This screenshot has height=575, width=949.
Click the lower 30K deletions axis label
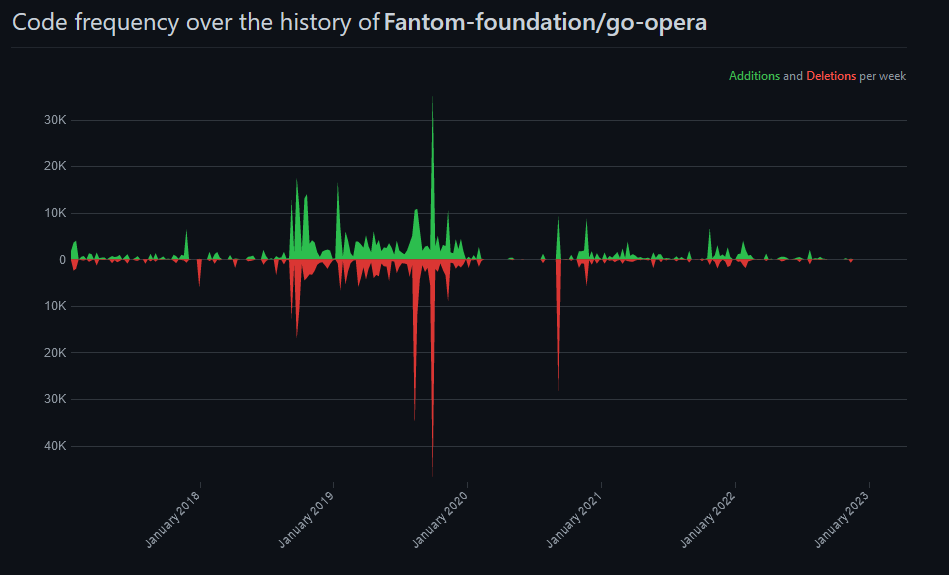tap(55, 399)
